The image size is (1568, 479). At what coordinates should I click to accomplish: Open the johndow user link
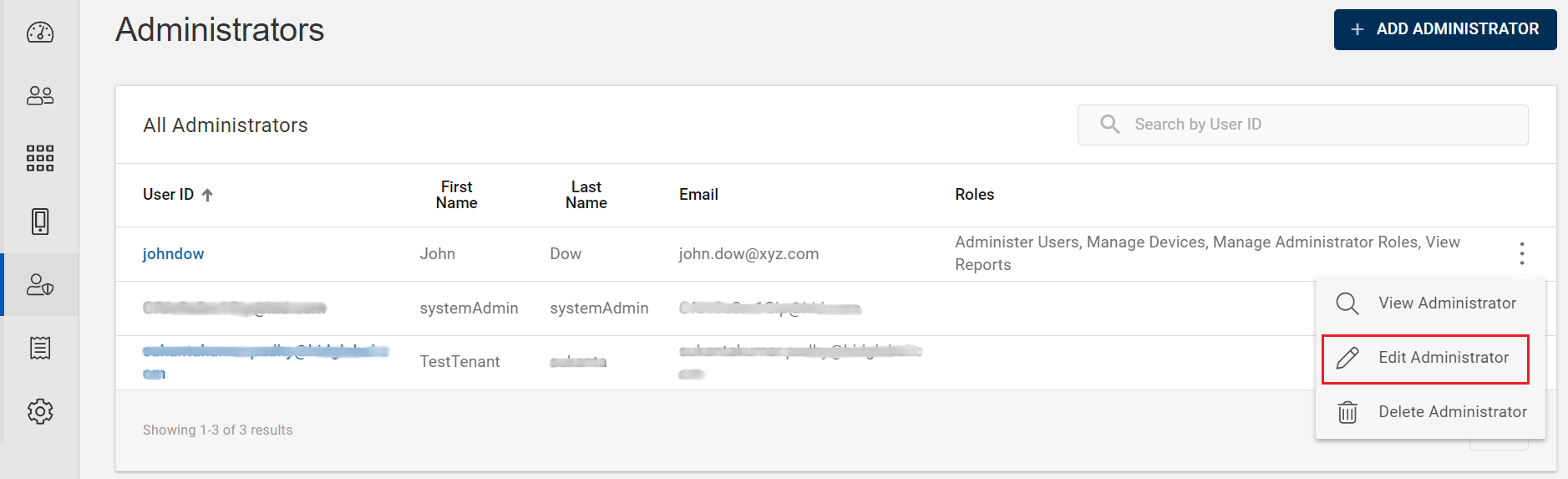(x=173, y=254)
